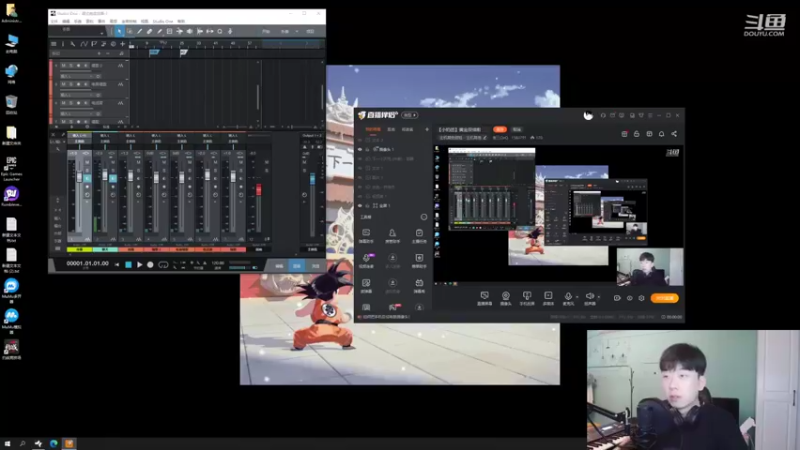The image size is (800, 450).
Task: Open Epic Games Launcher desktop icon
Action: point(11,168)
